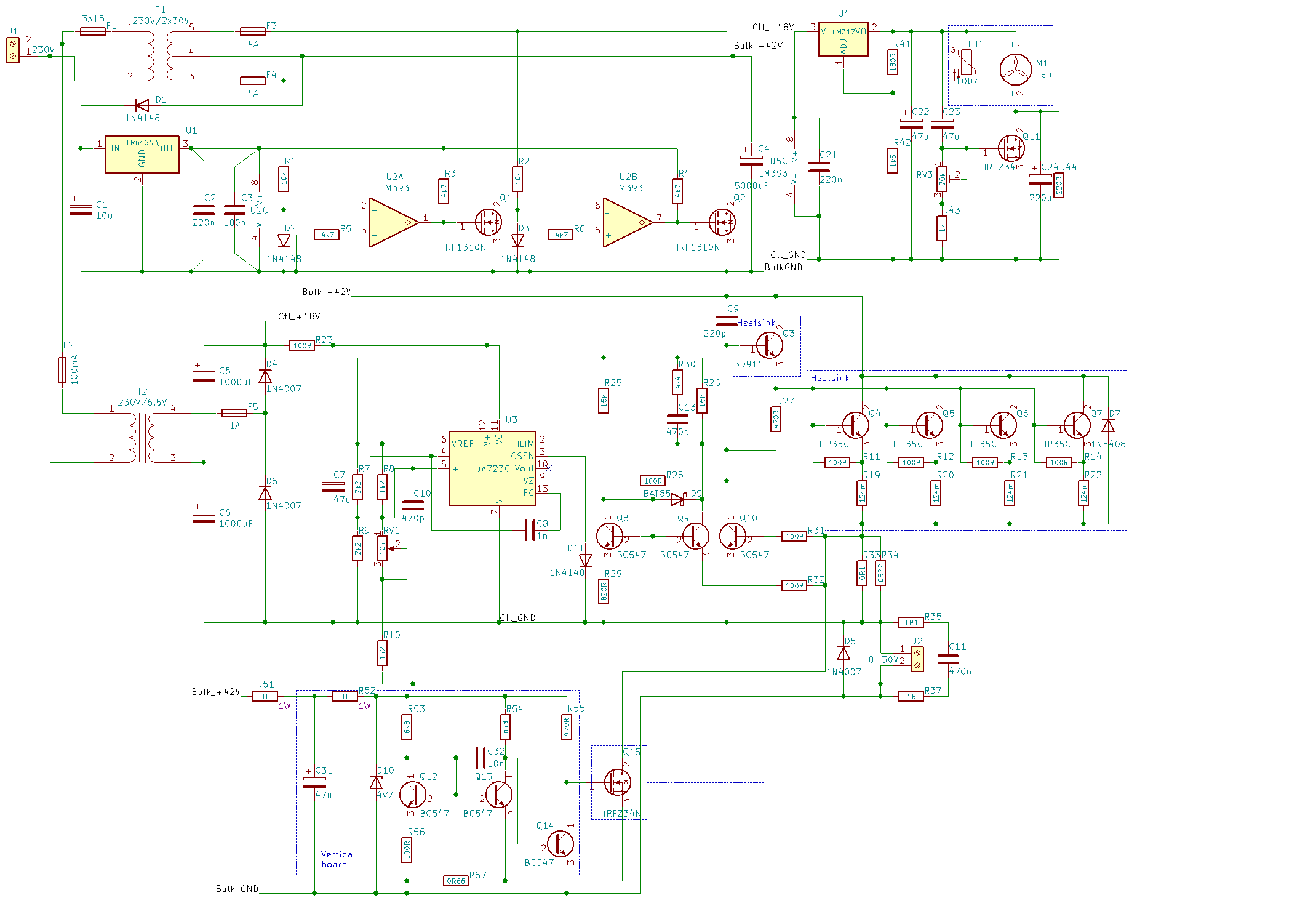Select transformer T1 230V/2x30V symbol
The width and height of the screenshot is (1316, 898).
tap(161, 56)
